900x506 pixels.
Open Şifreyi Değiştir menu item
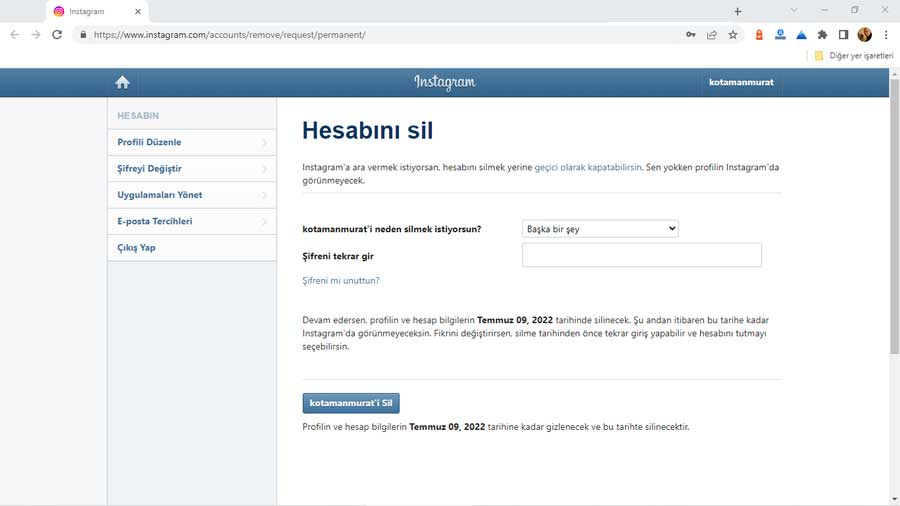[192, 169]
